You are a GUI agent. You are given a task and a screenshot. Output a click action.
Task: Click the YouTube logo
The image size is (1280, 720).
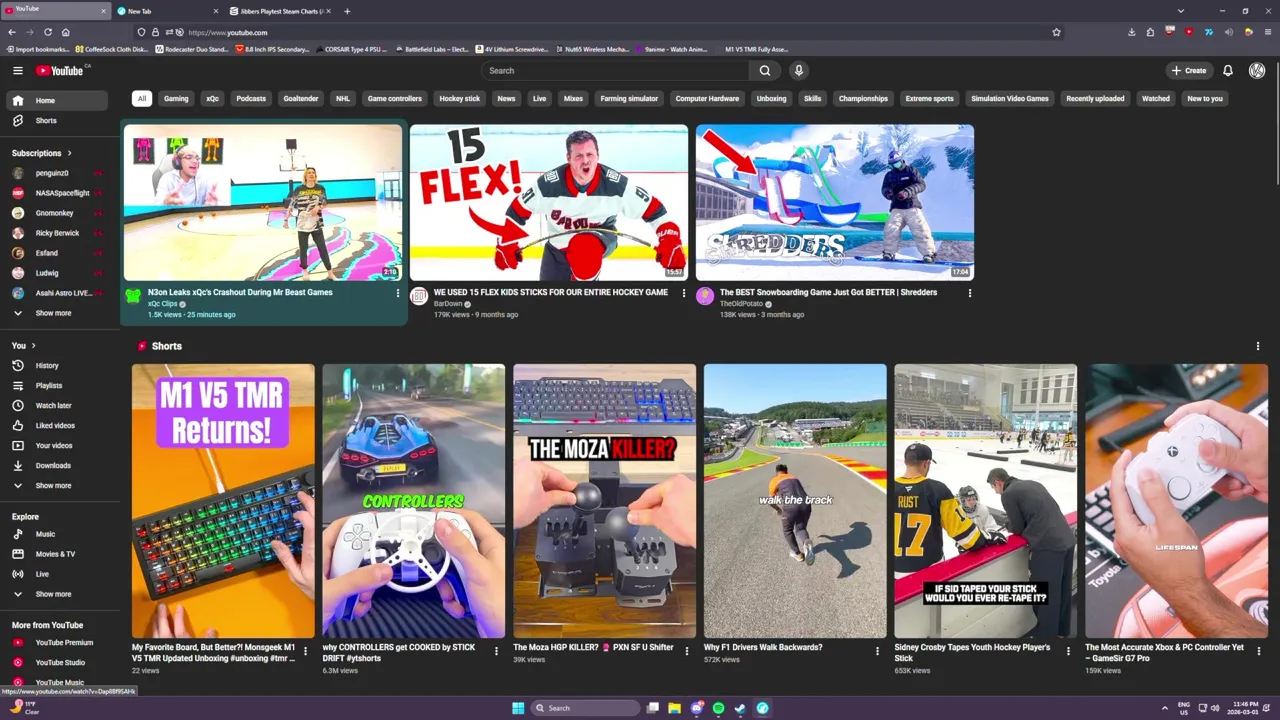(x=60, y=70)
